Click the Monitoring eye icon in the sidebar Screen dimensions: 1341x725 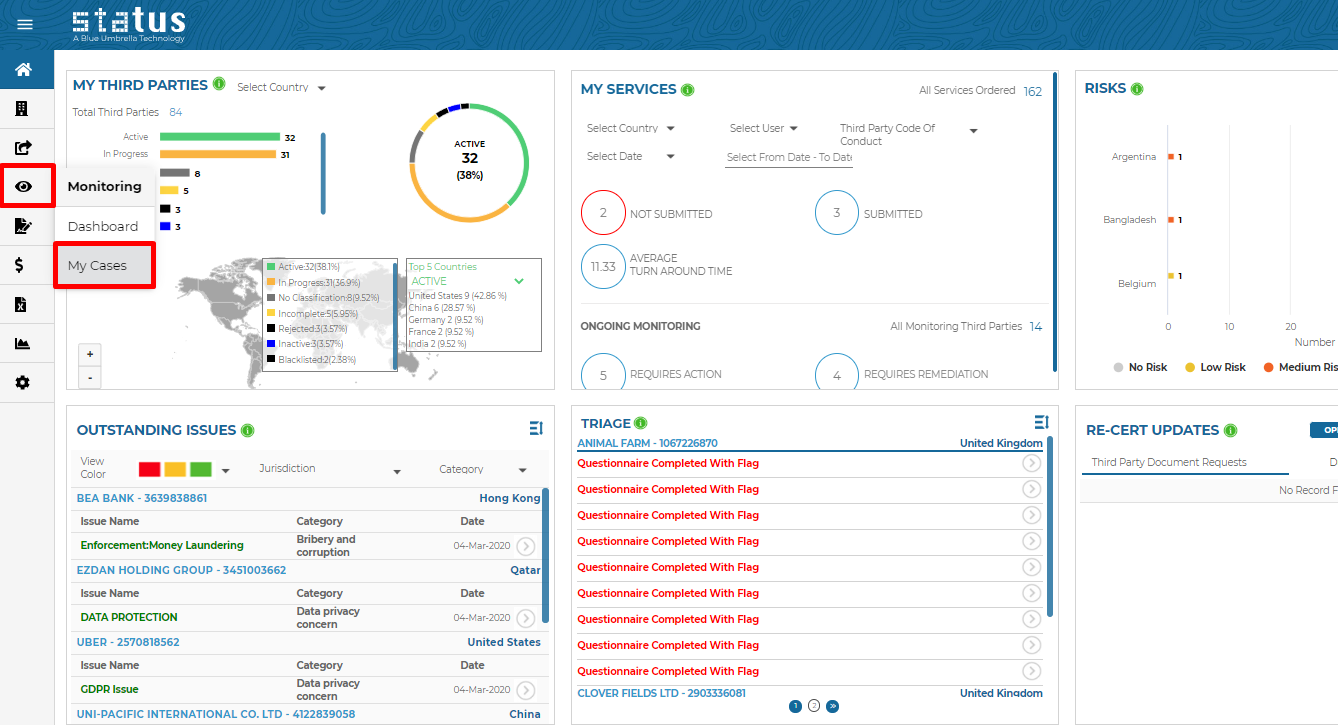click(x=23, y=187)
